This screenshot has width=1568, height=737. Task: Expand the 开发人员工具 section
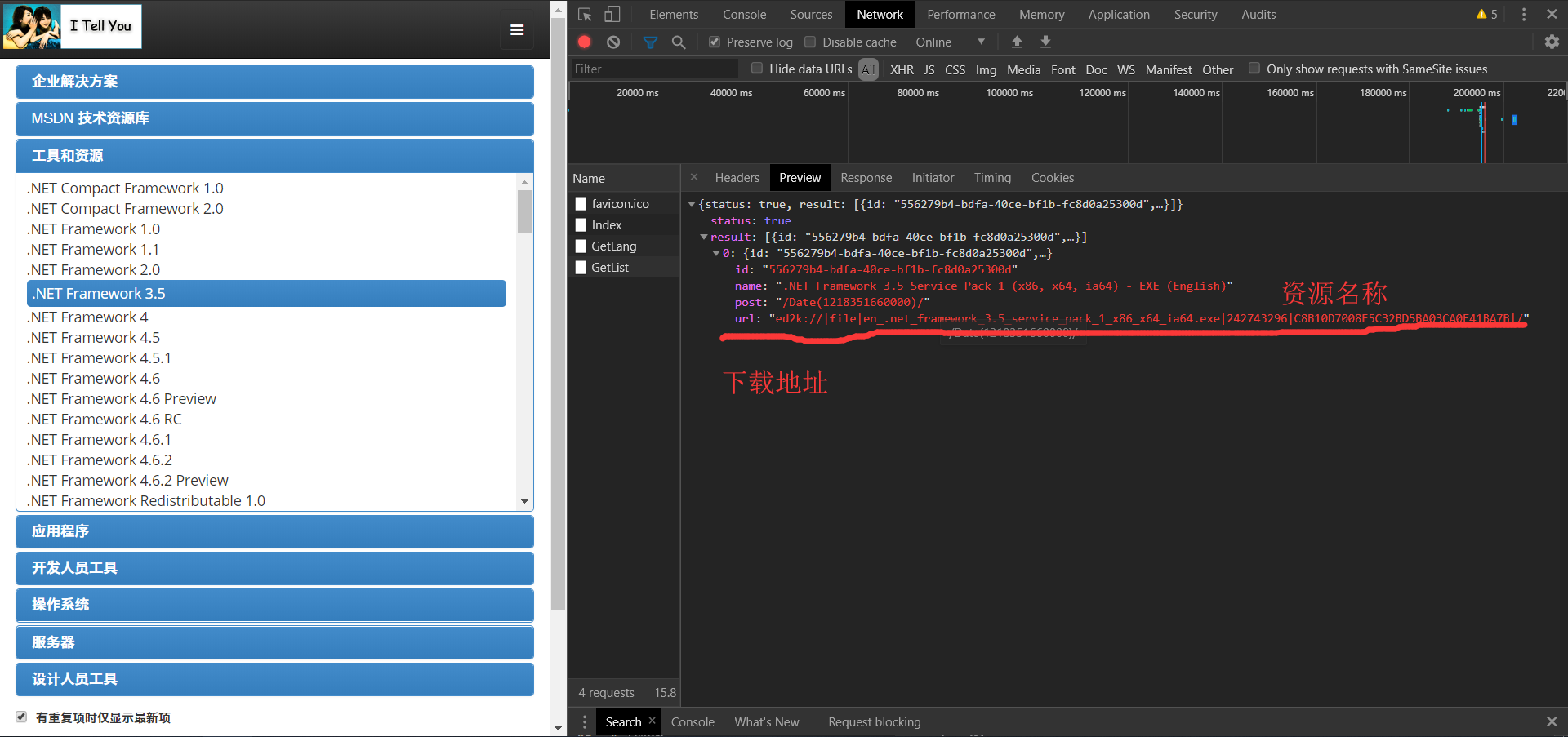click(274, 568)
